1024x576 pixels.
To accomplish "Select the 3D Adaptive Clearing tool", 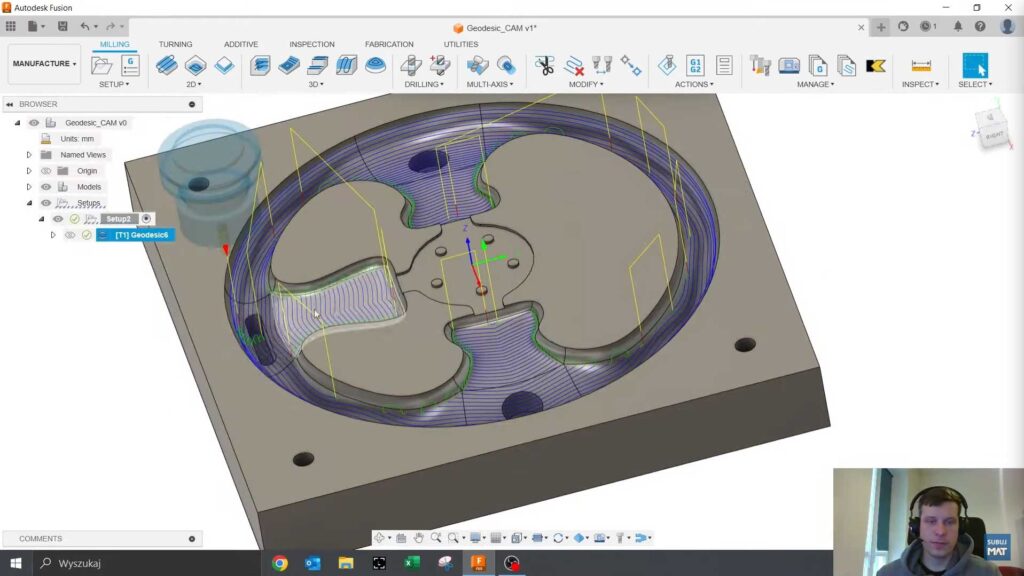I will pyautogui.click(x=260, y=66).
